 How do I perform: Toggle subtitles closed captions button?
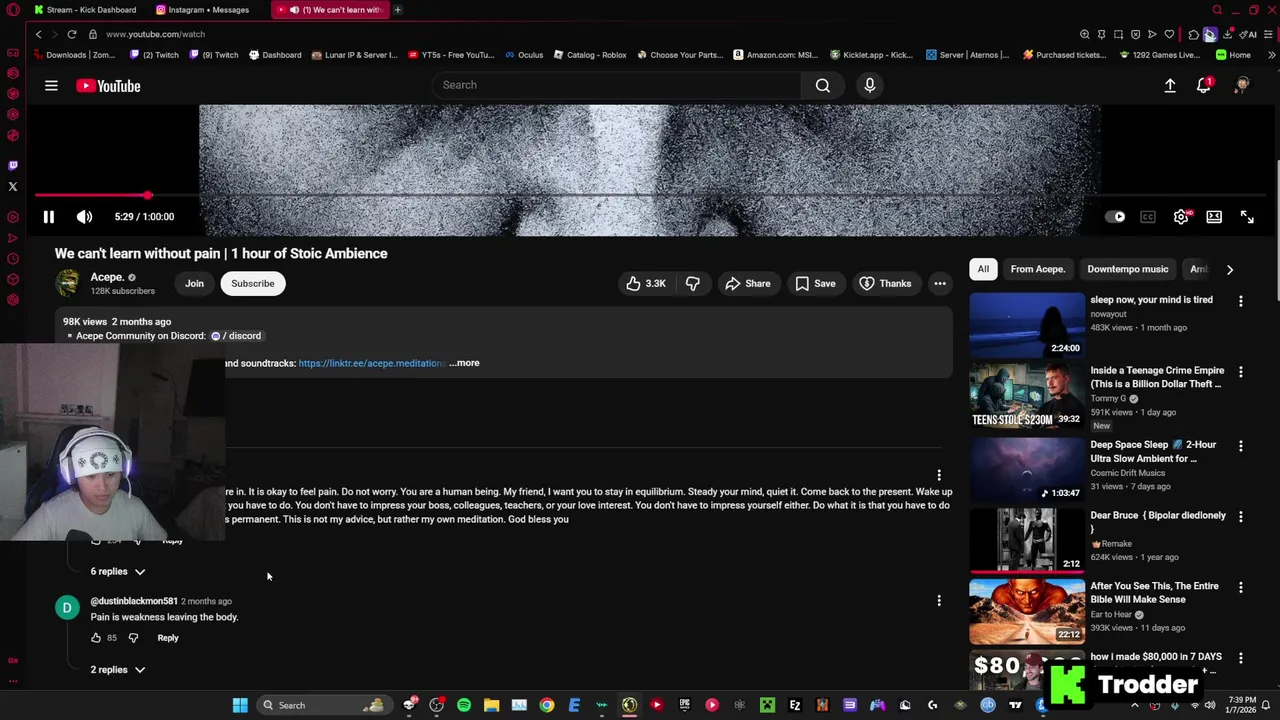(1148, 217)
